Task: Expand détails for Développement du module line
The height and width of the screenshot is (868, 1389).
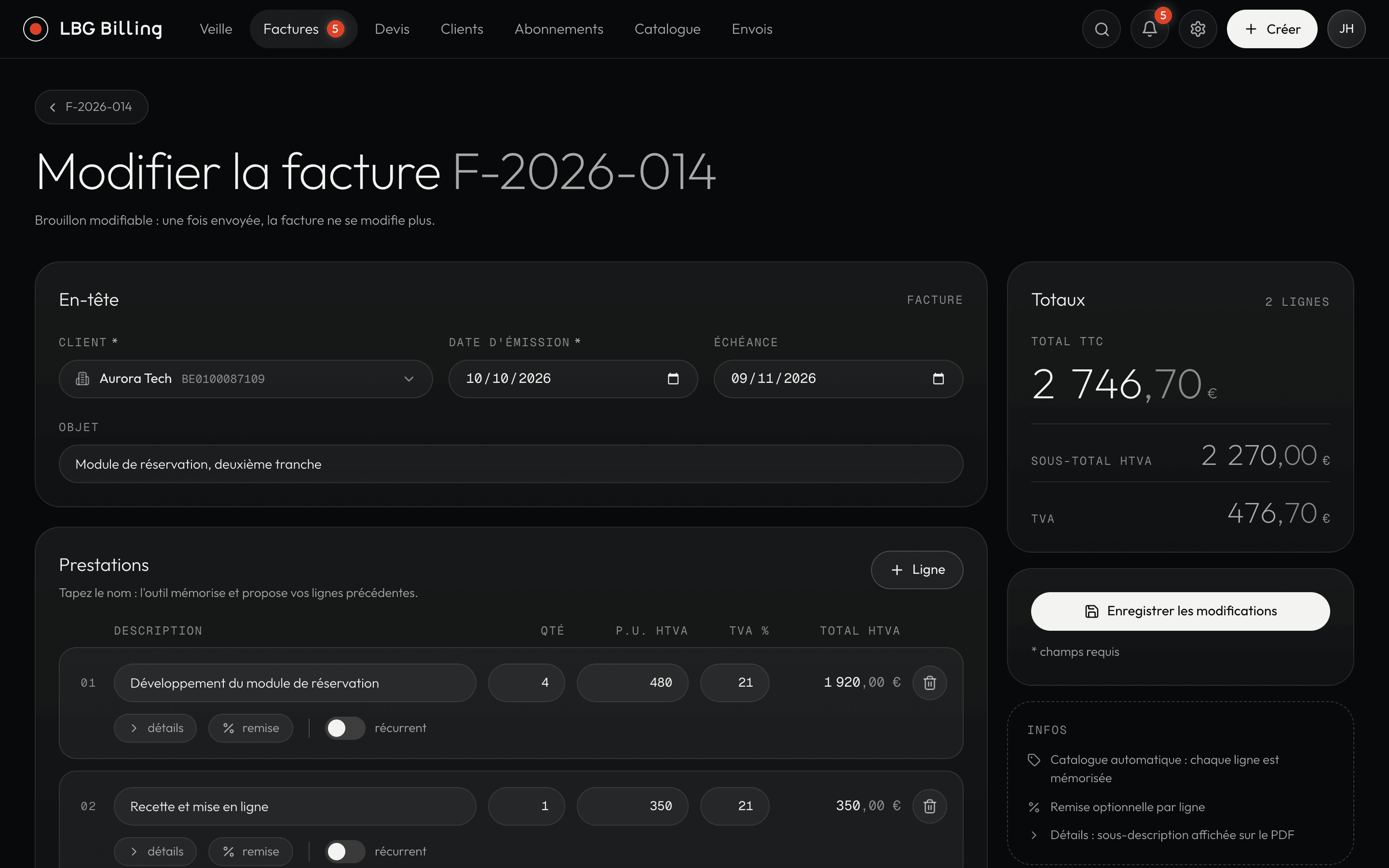Action: click(156, 728)
